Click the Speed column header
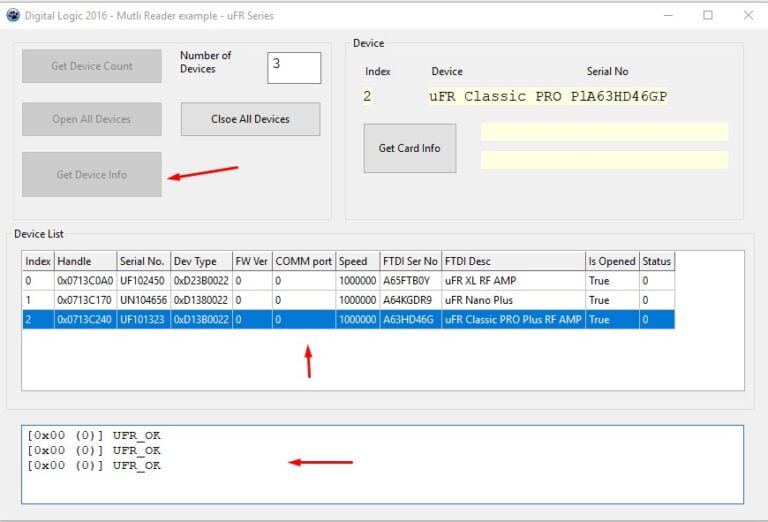768x522 pixels. pyautogui.click(x=358, y=261)
